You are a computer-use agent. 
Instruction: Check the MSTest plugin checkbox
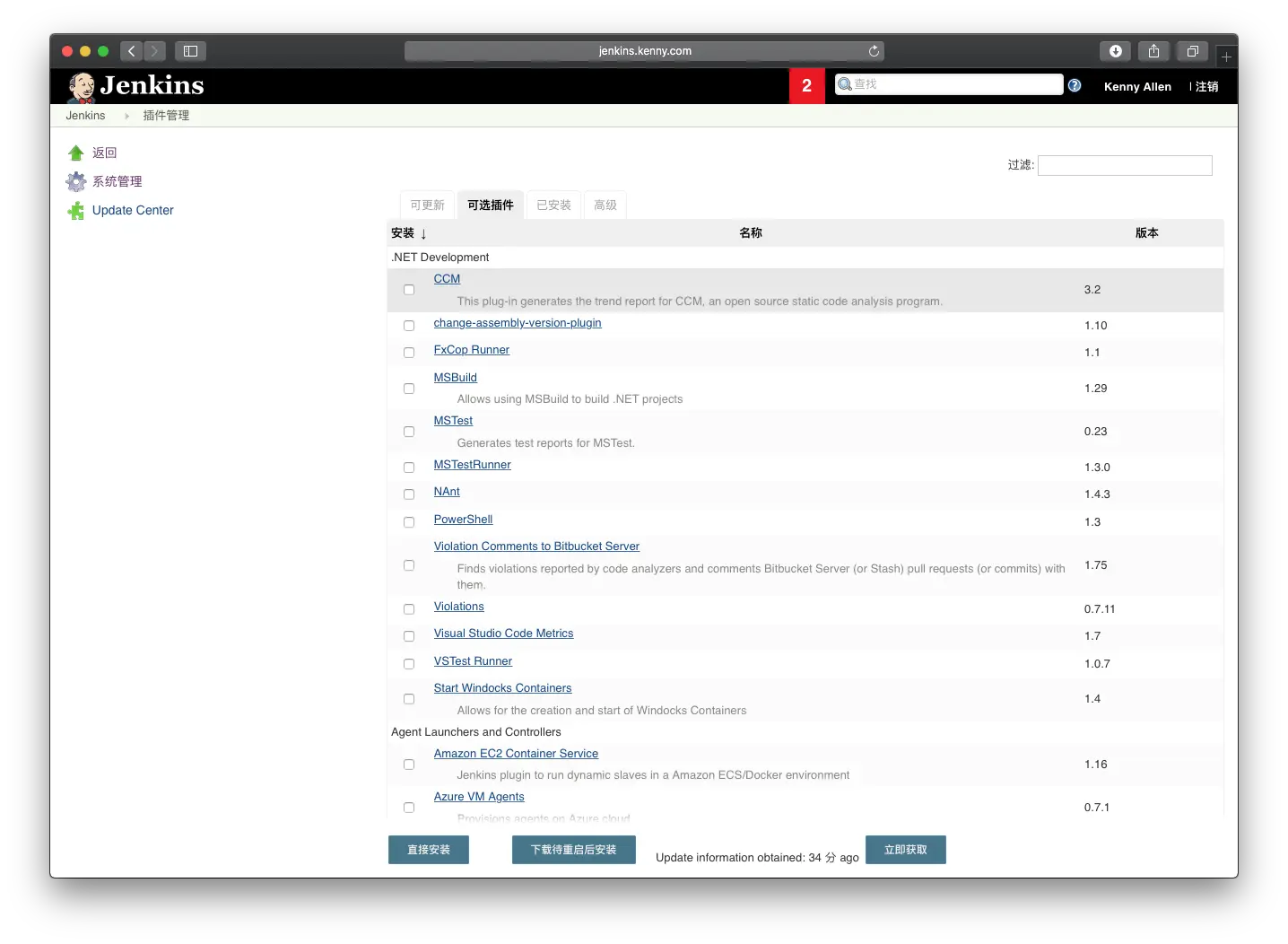pyautogui.click(x=409, y=432)
